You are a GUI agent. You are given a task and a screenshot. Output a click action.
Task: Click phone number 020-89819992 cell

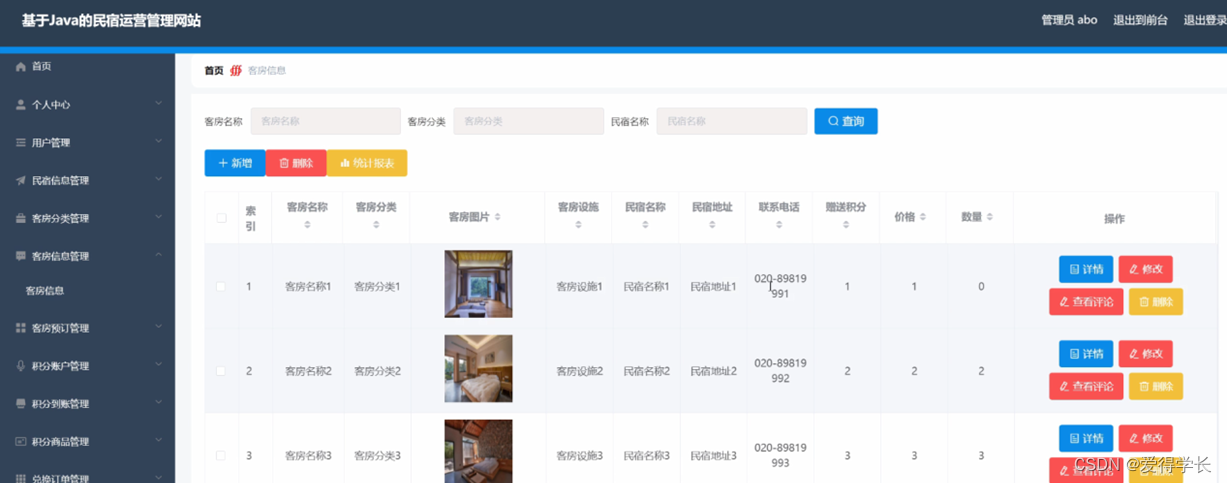pos(780,371)
